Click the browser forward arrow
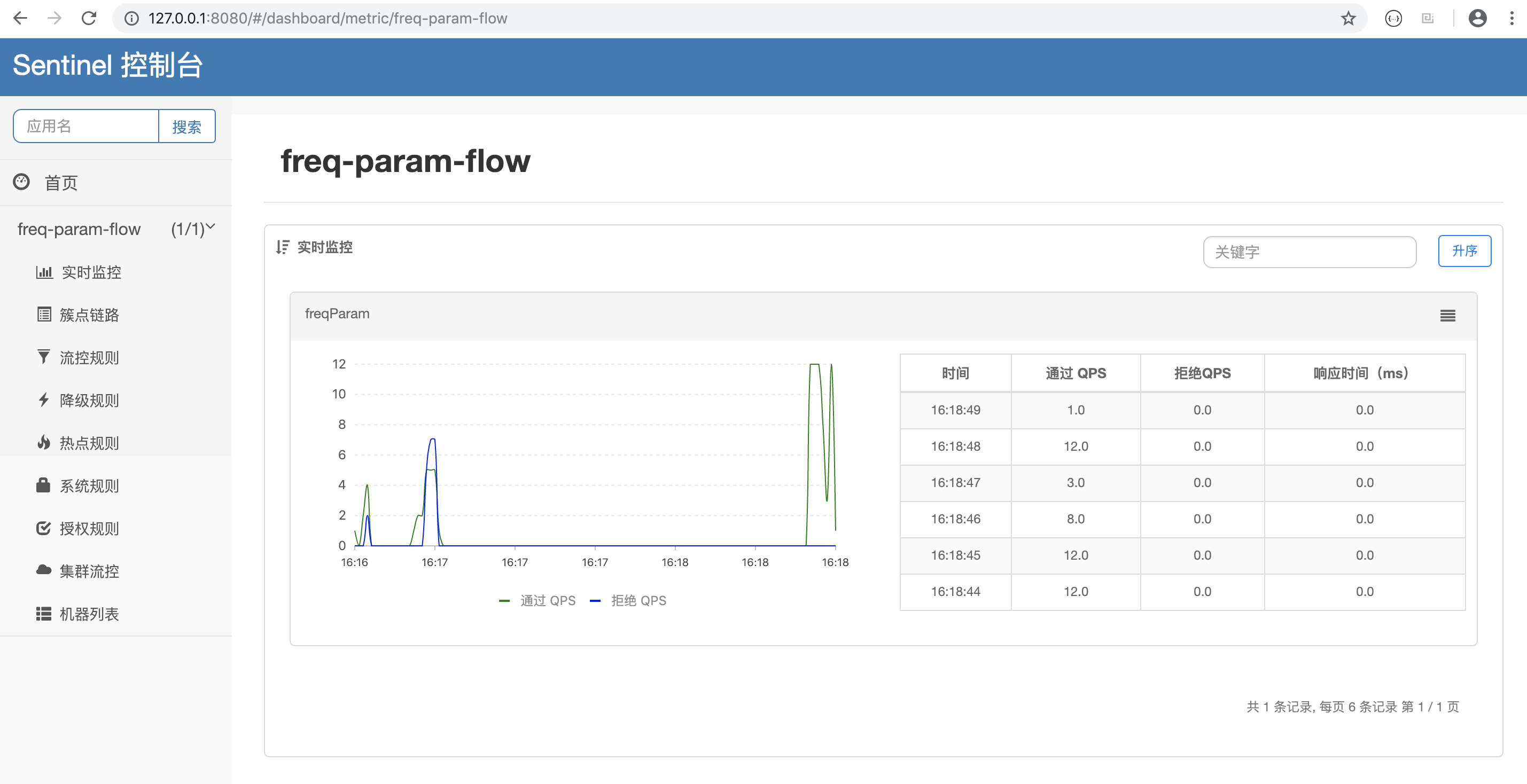This screenshot has width=1527, height=784. coord(54,18)
